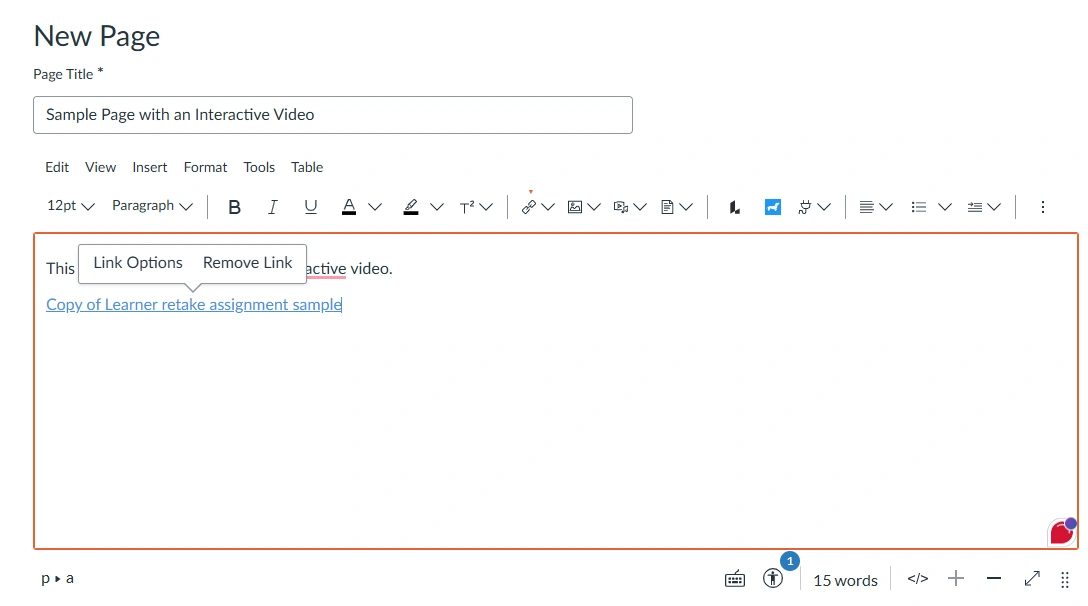The image size is (1088, 606).
Task: Click the Copy of Learner retake assignment link
Action: pyautogui.click(x=194, y=305)
